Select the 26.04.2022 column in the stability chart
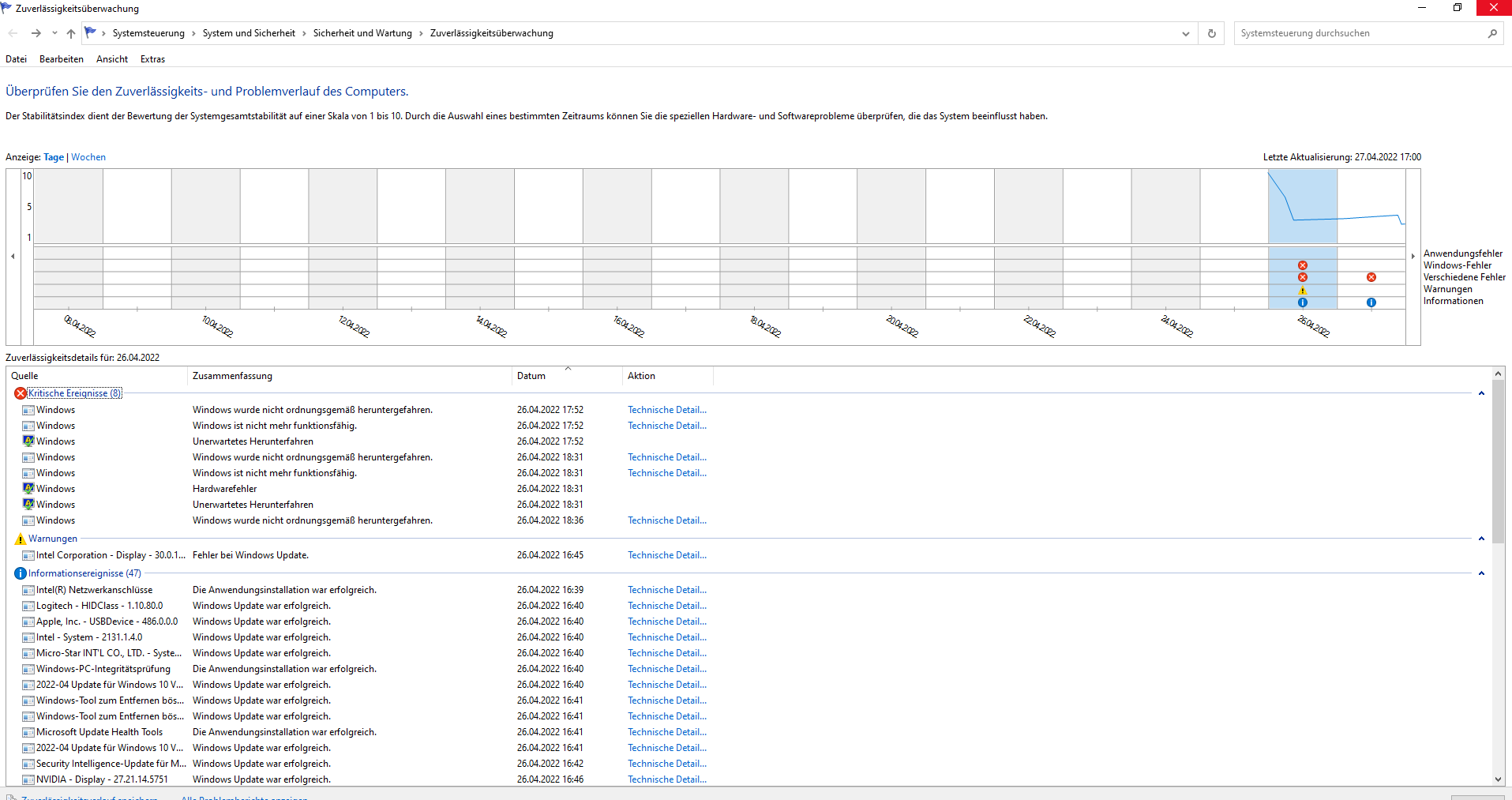Screen dimensions: 1512x800 click(1302, 238)
